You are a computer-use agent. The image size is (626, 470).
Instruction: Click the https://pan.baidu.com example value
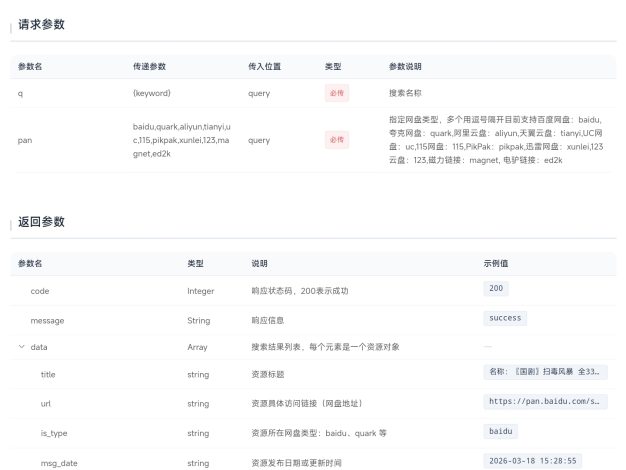click(545, 401)
